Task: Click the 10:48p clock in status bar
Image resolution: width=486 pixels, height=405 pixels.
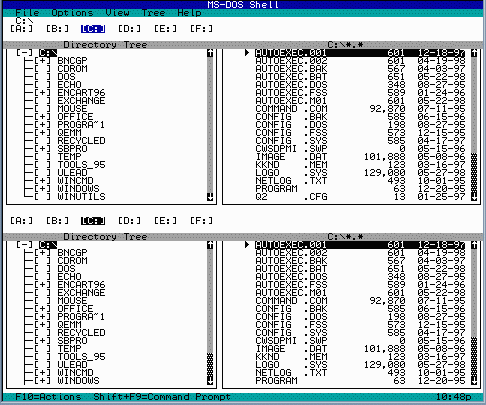Action: [x=453, y=397]
